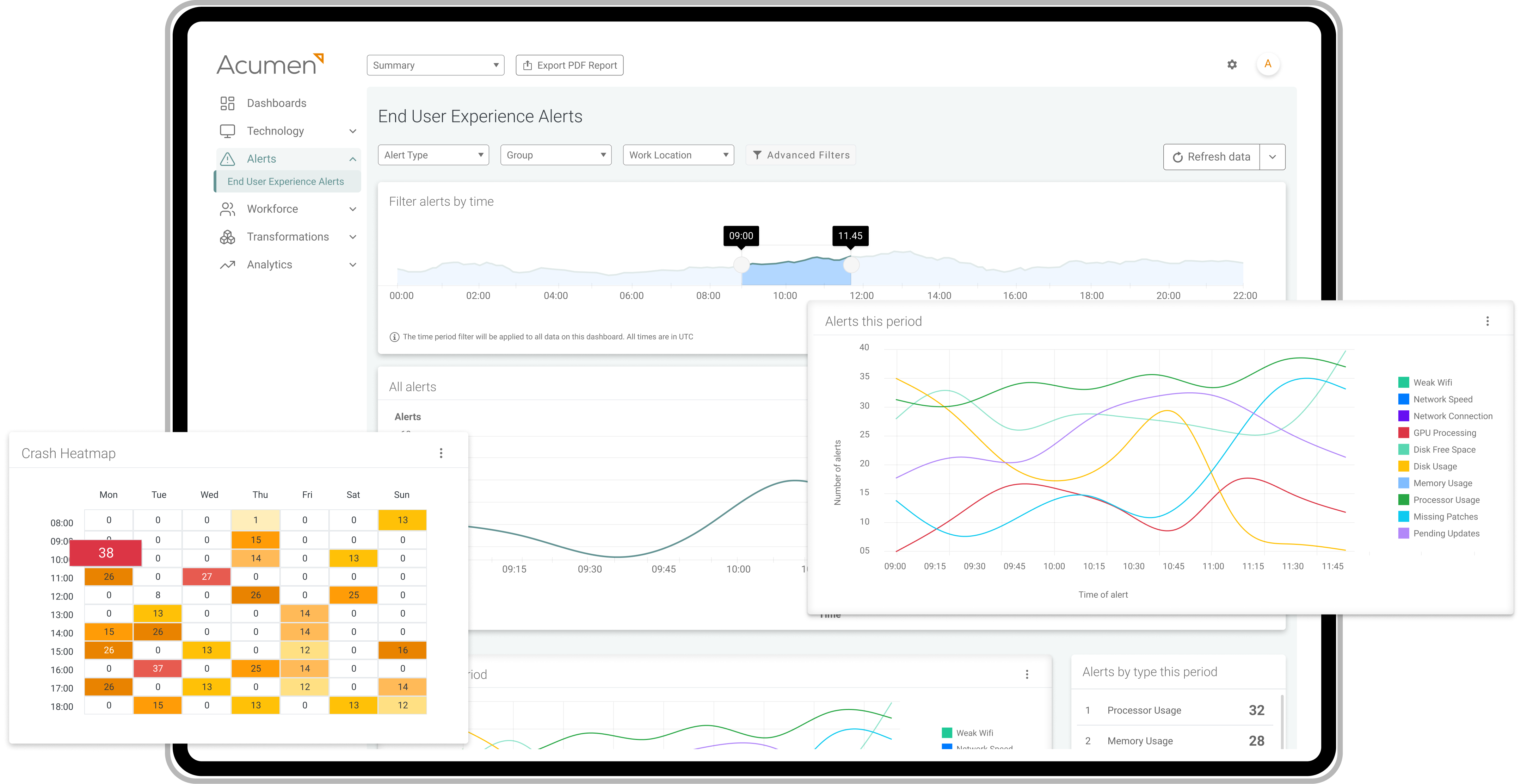This screenshot has height=784, width=1527.
Task: Click the 11.45 time range slider handle
Action: click(851, 264)
